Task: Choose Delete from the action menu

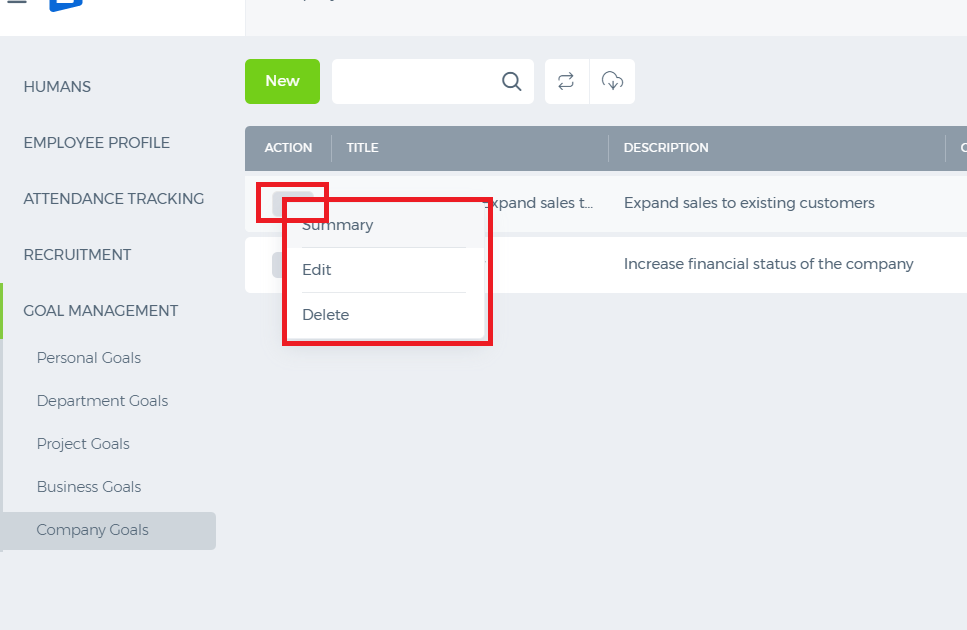Action: 326,315
